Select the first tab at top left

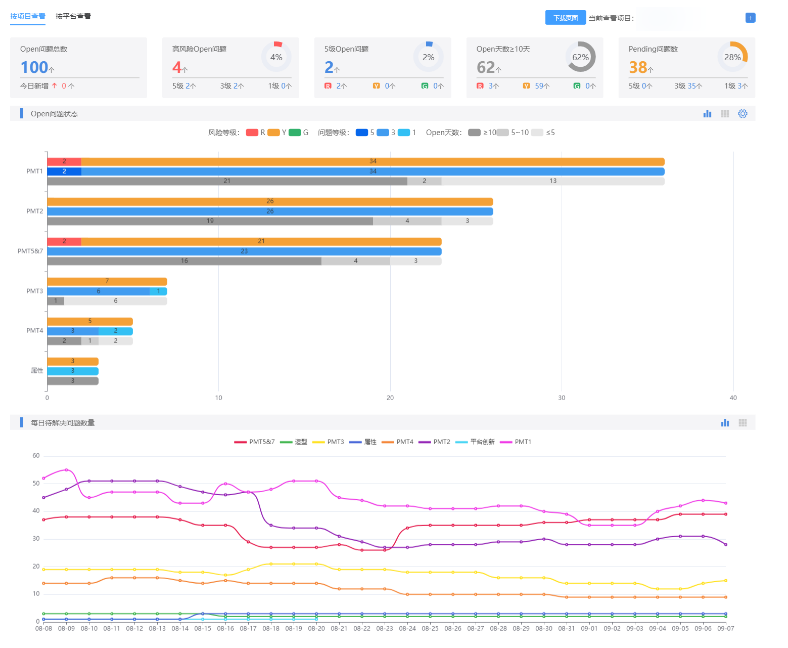28,17
